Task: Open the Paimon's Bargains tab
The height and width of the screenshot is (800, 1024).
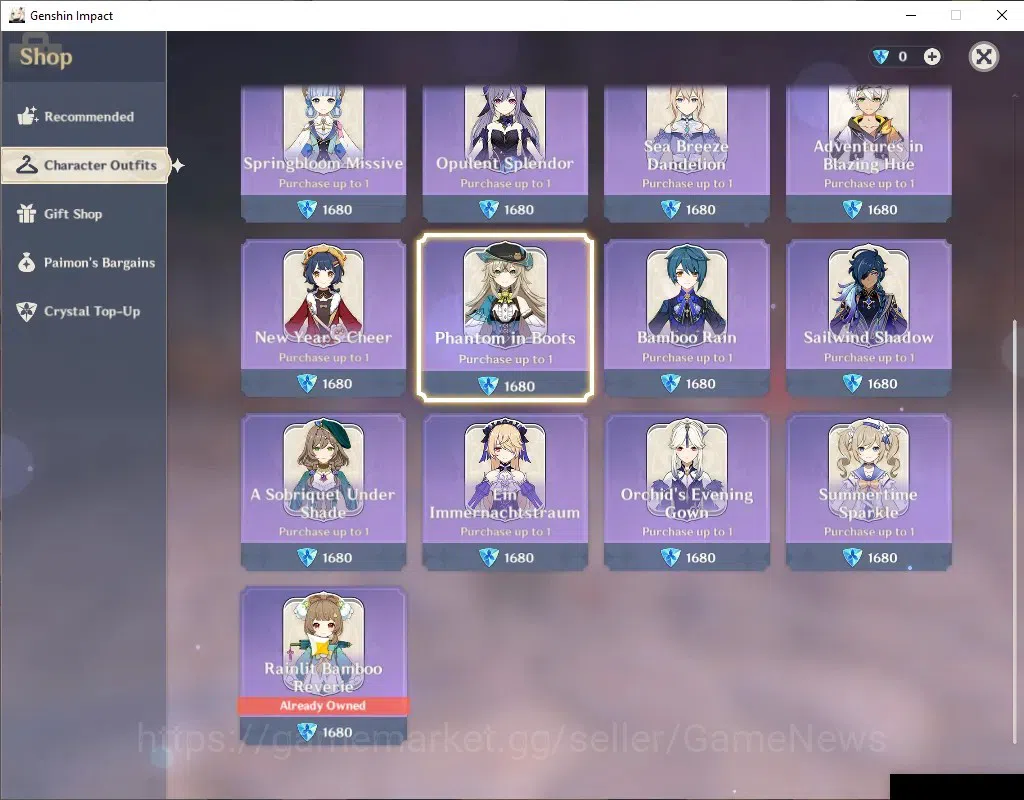Action: 84,263
